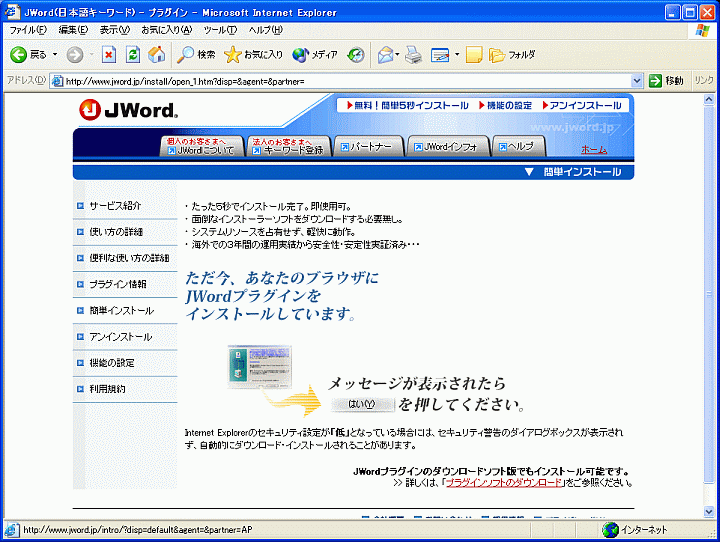
Task: Click the プラグインソフトのダウンロード link
Action: pyautogui.click(x=504, y=482)
